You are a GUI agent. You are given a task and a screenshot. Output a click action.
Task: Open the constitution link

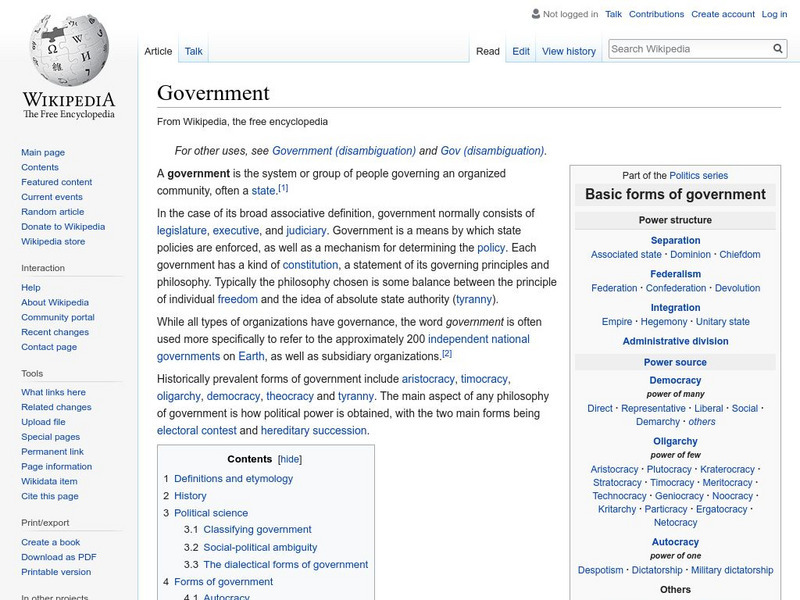pyautogui.click(x=310, y=264)
